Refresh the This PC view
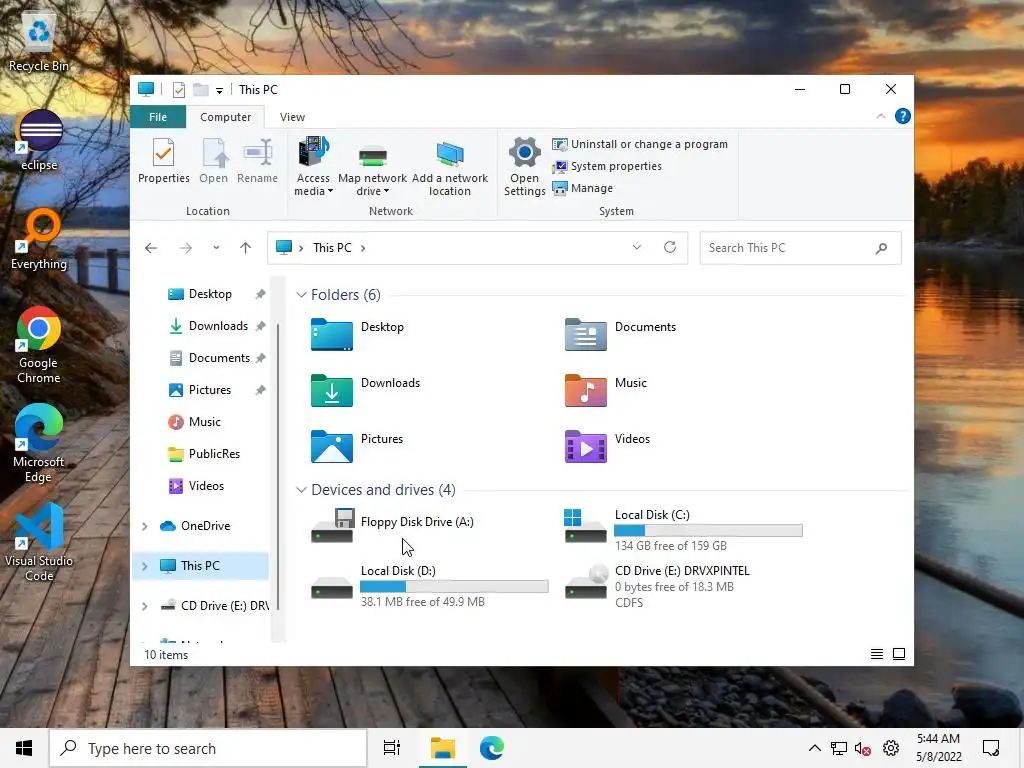 (x=669, y=248)
